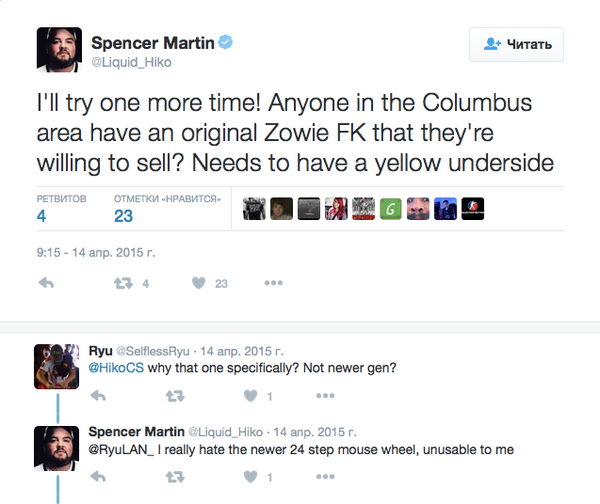Viewport: 600px width, 504px height.
Task: Click the Читать follow button
Action: [x=516, y=44]
